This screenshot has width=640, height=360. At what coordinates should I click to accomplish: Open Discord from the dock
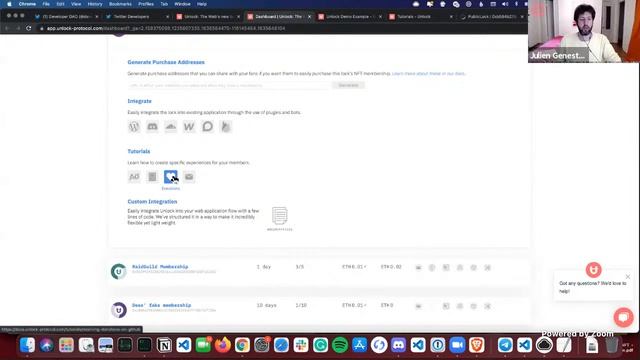point(398,345)
